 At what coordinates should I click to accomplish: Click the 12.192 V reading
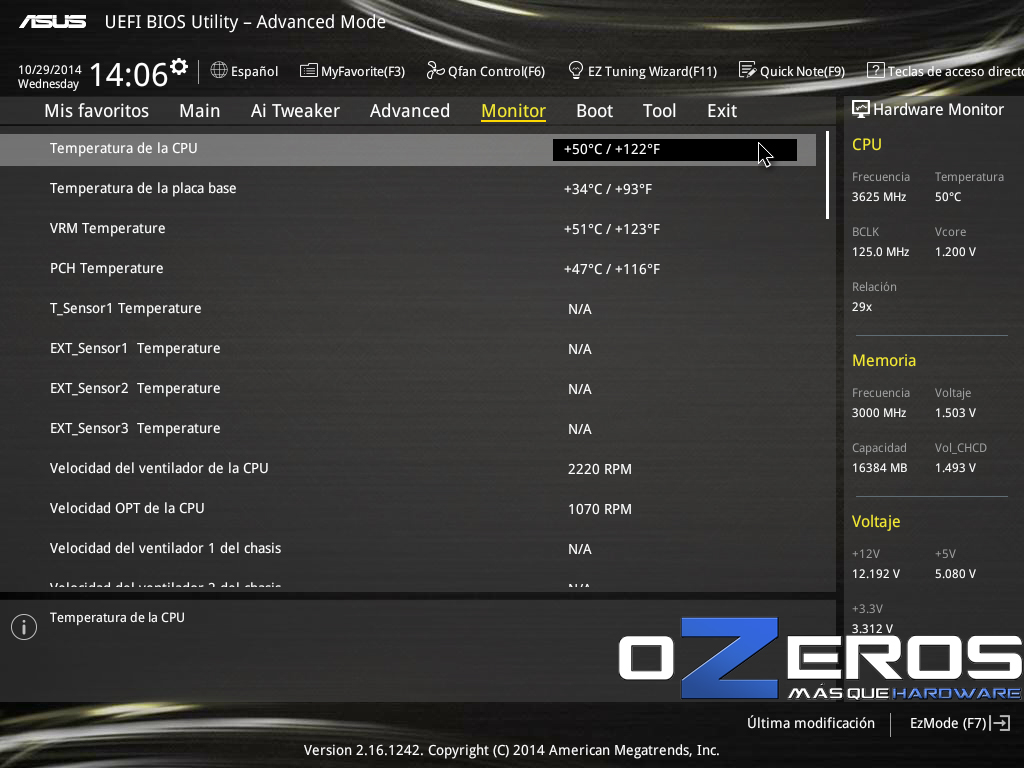(x=876, y=573)
